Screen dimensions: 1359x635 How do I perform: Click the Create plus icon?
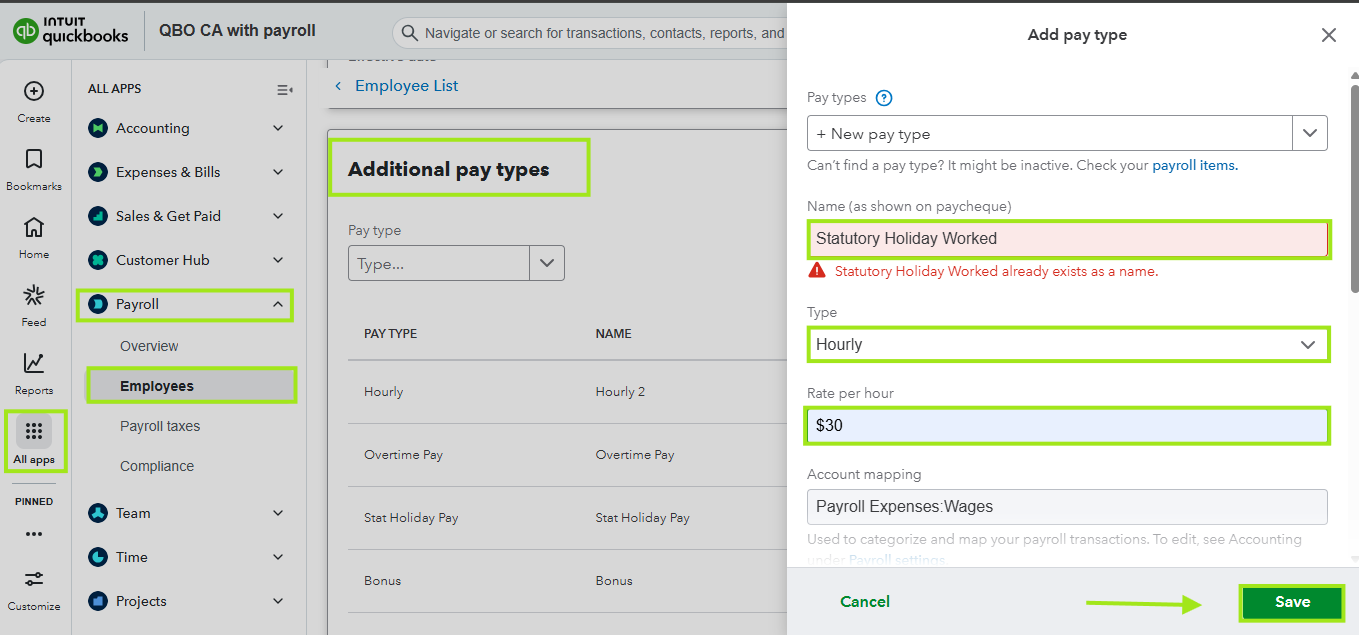[34, 92]
